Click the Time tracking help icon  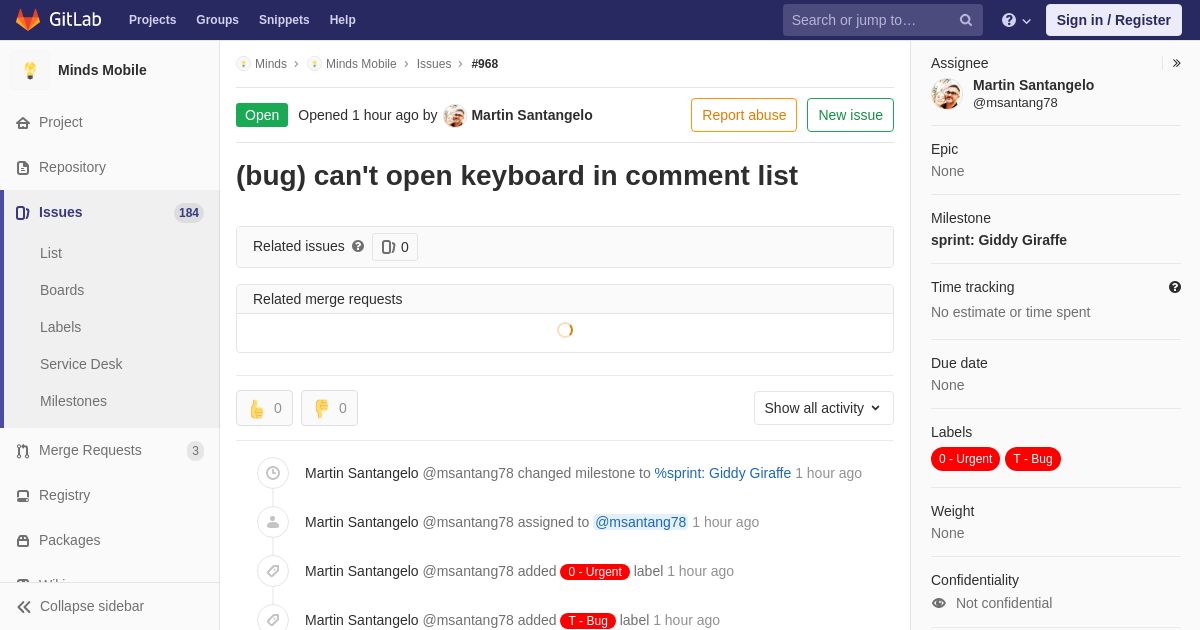1175,287
